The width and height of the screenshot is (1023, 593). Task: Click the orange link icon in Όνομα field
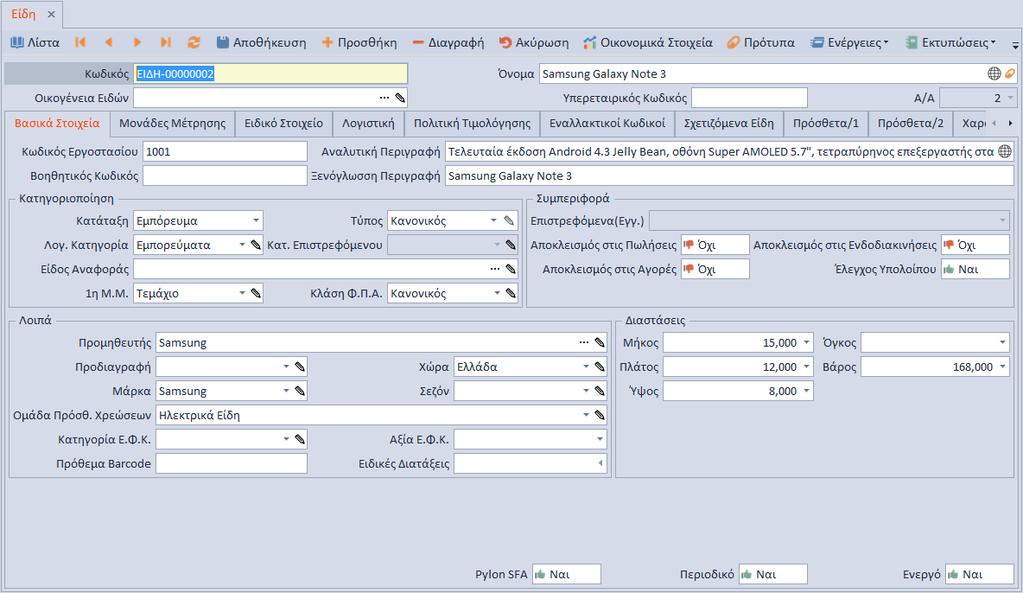click(1010, 74)
